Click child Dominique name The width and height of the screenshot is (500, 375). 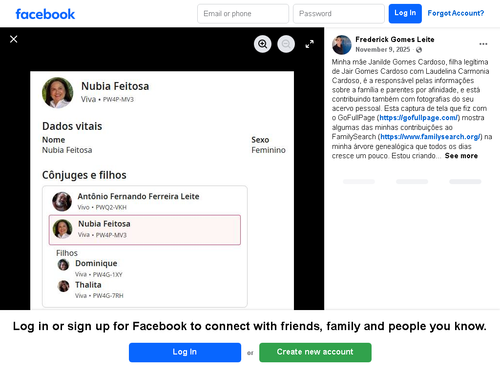[x=96, y=263]
